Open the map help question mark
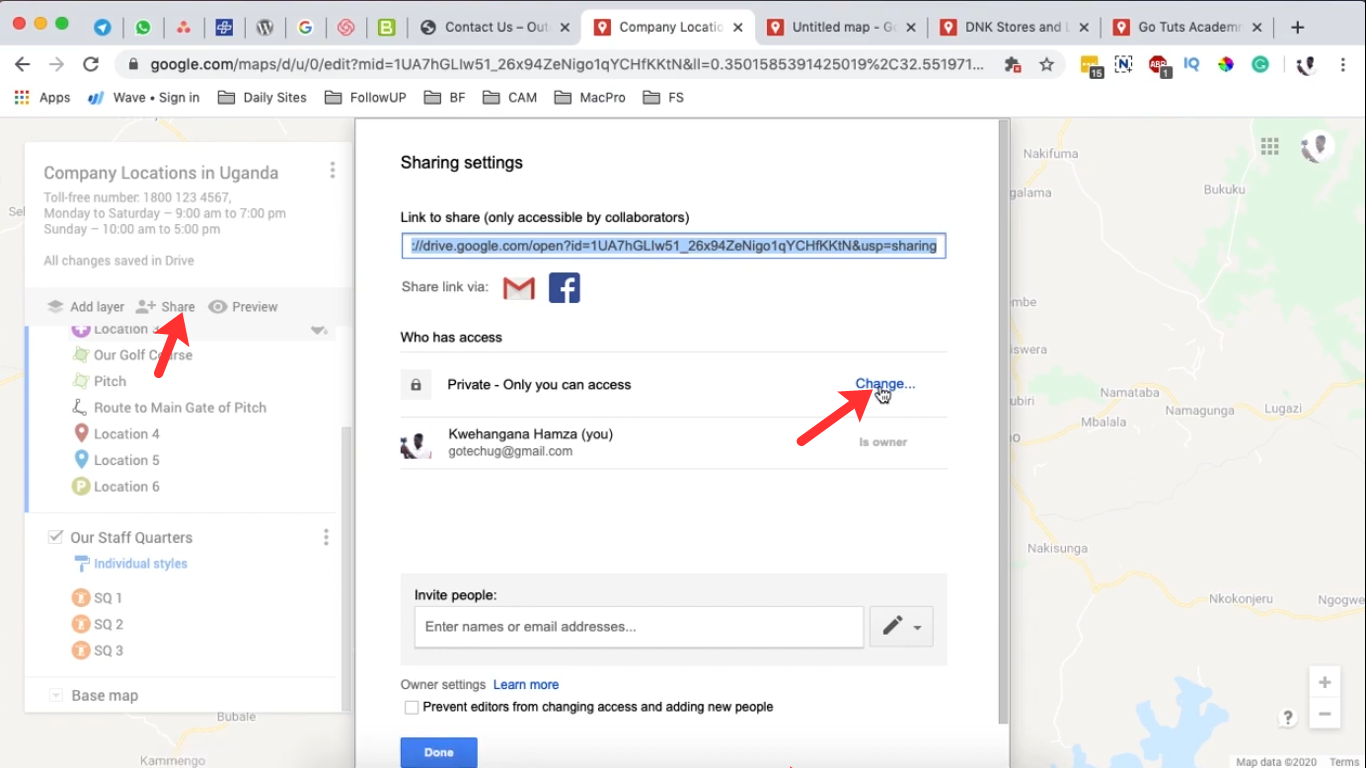Viewport: 1366px width, 768px height. click(x=1288, y=717)
